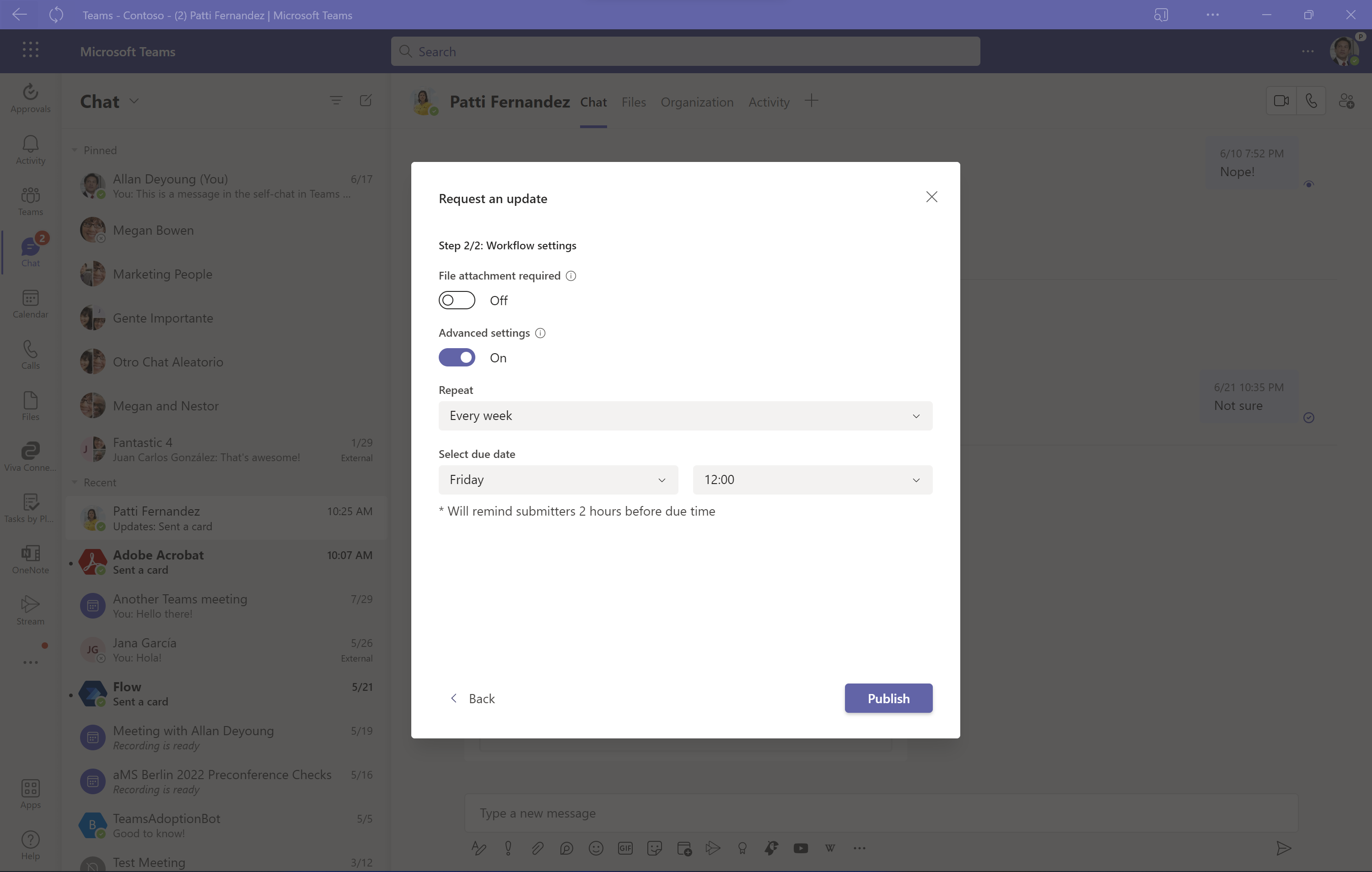Open the due day dropdown showing Friday

pos(559,480)
